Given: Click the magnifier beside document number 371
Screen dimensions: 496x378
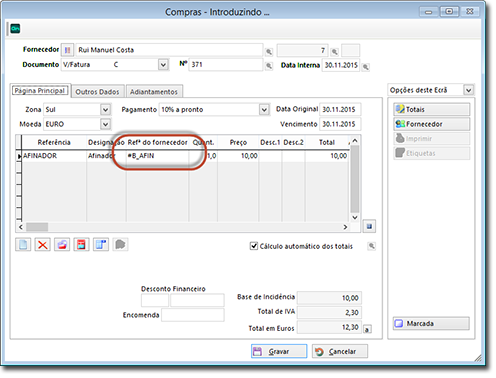Looking at the screenshot, I should [269, 66].
